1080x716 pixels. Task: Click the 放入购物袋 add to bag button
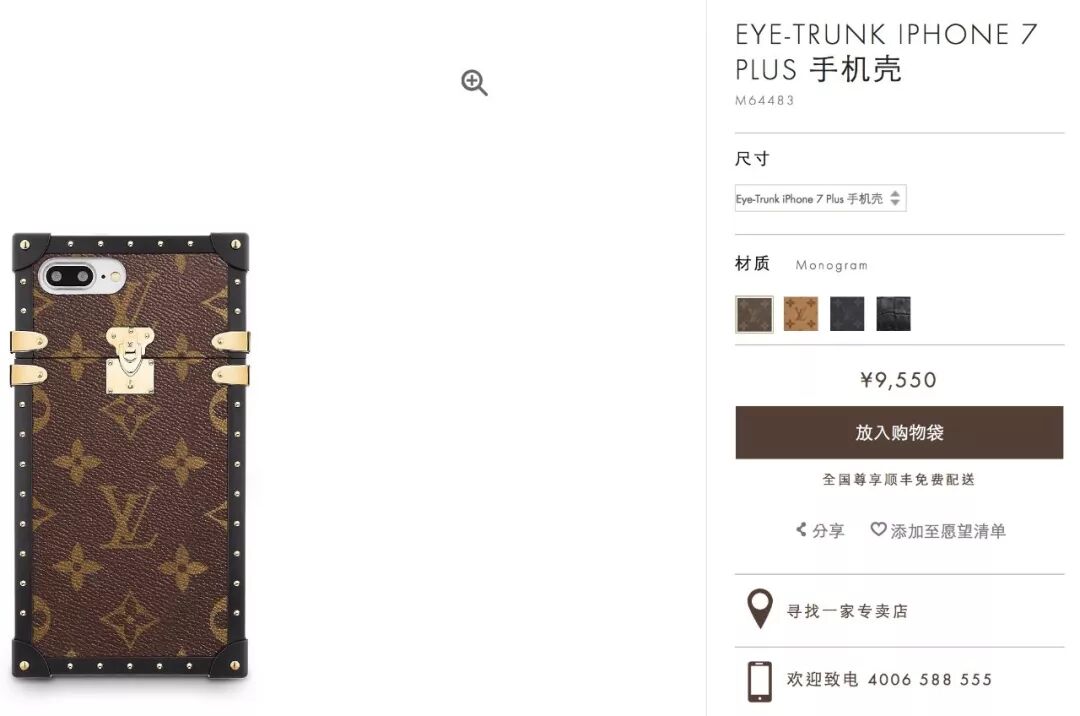coord(899,432)
